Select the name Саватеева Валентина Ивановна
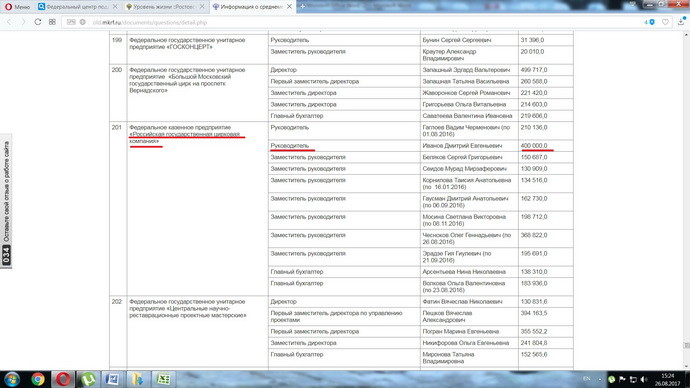Viewport: 690px width, 388px height. pos(467,116)
